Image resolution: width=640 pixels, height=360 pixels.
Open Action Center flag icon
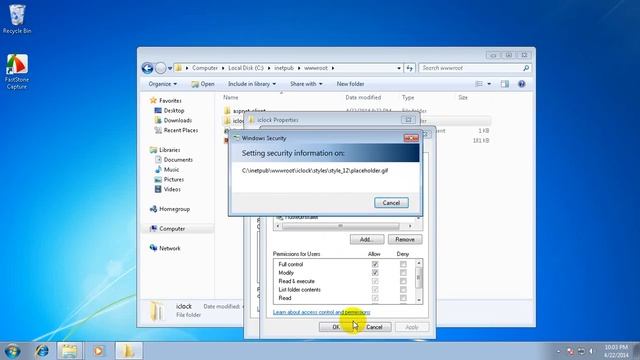coord(570,351)
